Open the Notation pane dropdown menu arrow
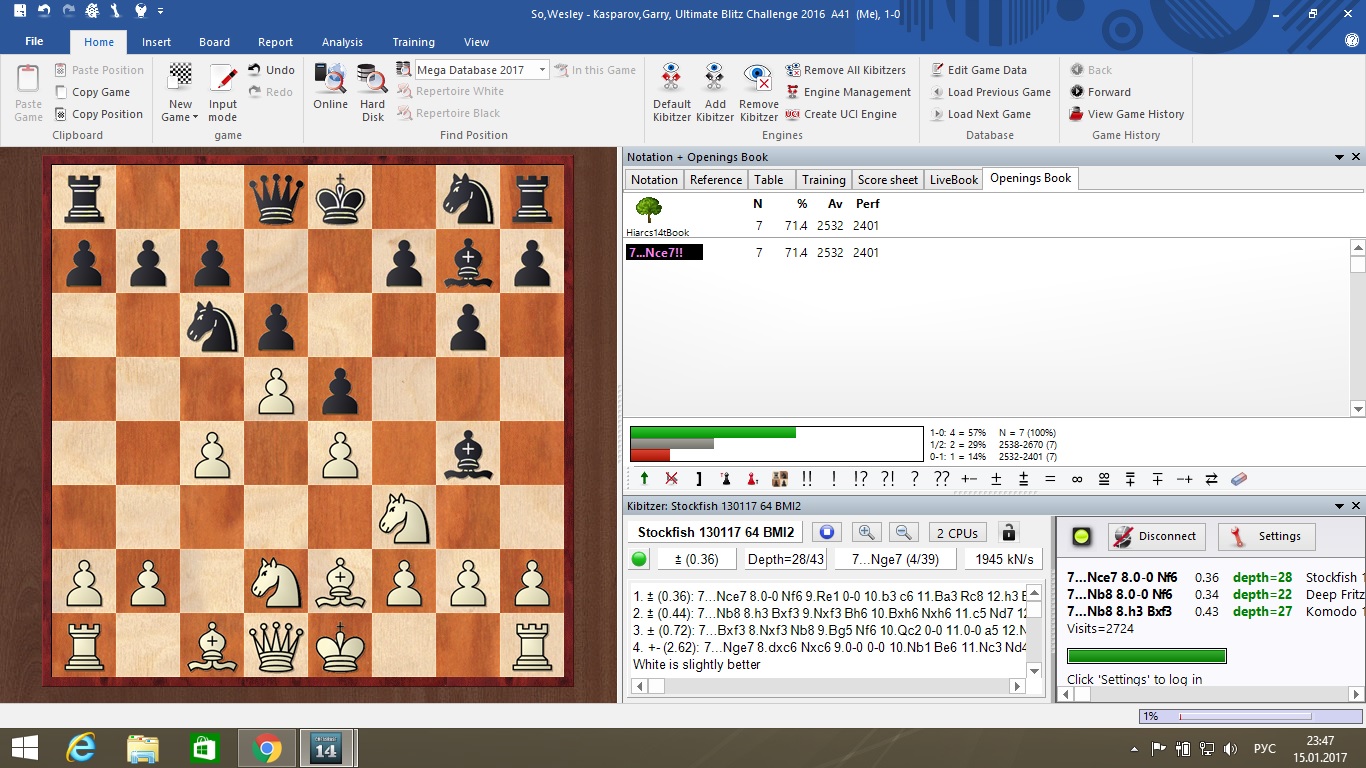The width and height of the screenshot is (1366, 768). click(1339, 157)
